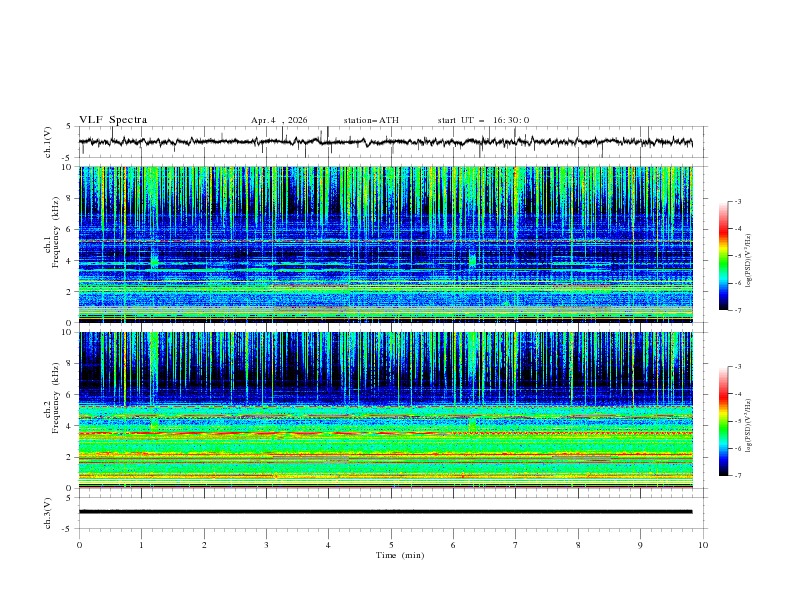The height and width of the screenshot is (612, 792).
Task: Click the ch.2 frequency tick "6"
Action: (69, 395)
